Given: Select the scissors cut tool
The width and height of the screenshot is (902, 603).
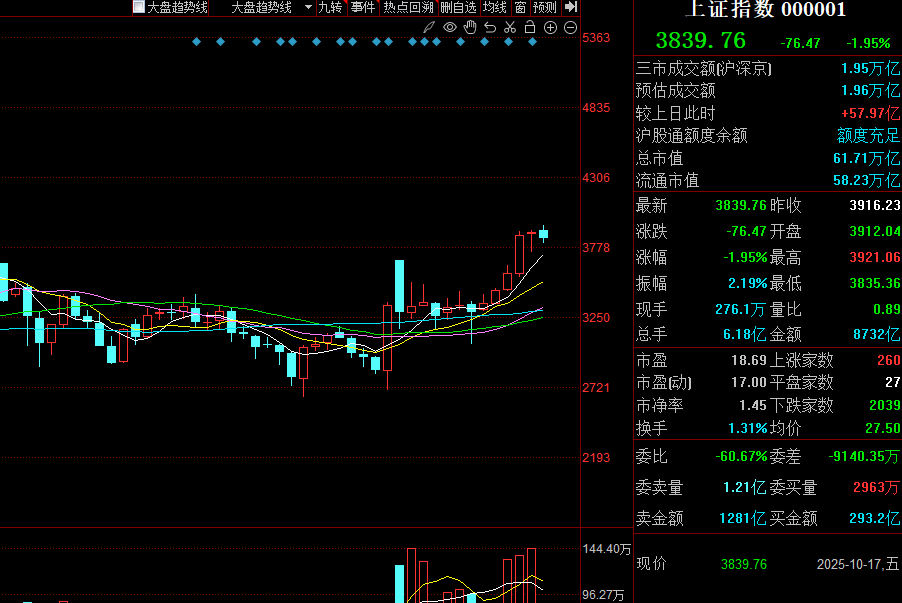Looking at the screenshot, I should (509, 27).
